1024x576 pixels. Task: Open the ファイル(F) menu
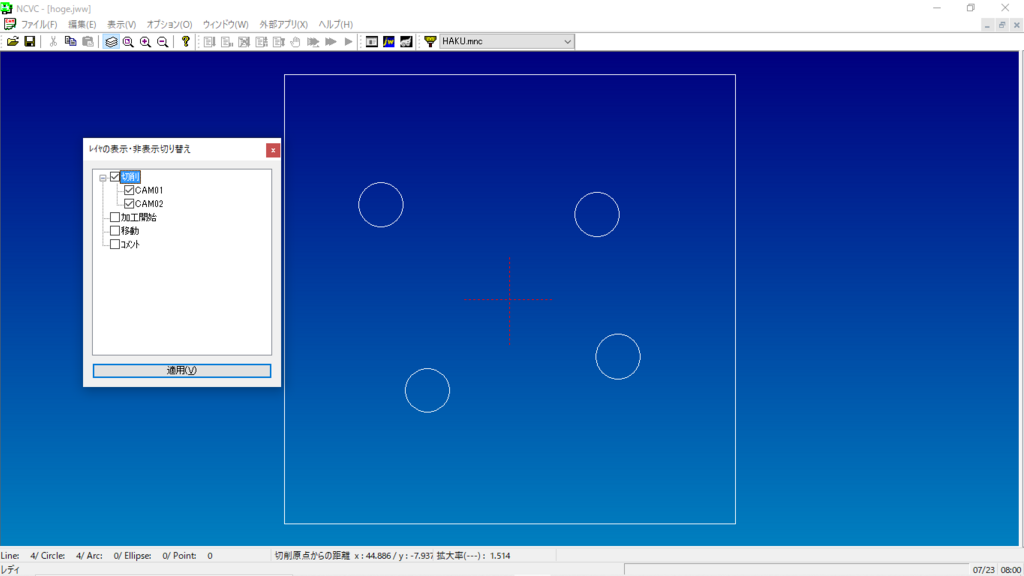click(x=39, y=24)
